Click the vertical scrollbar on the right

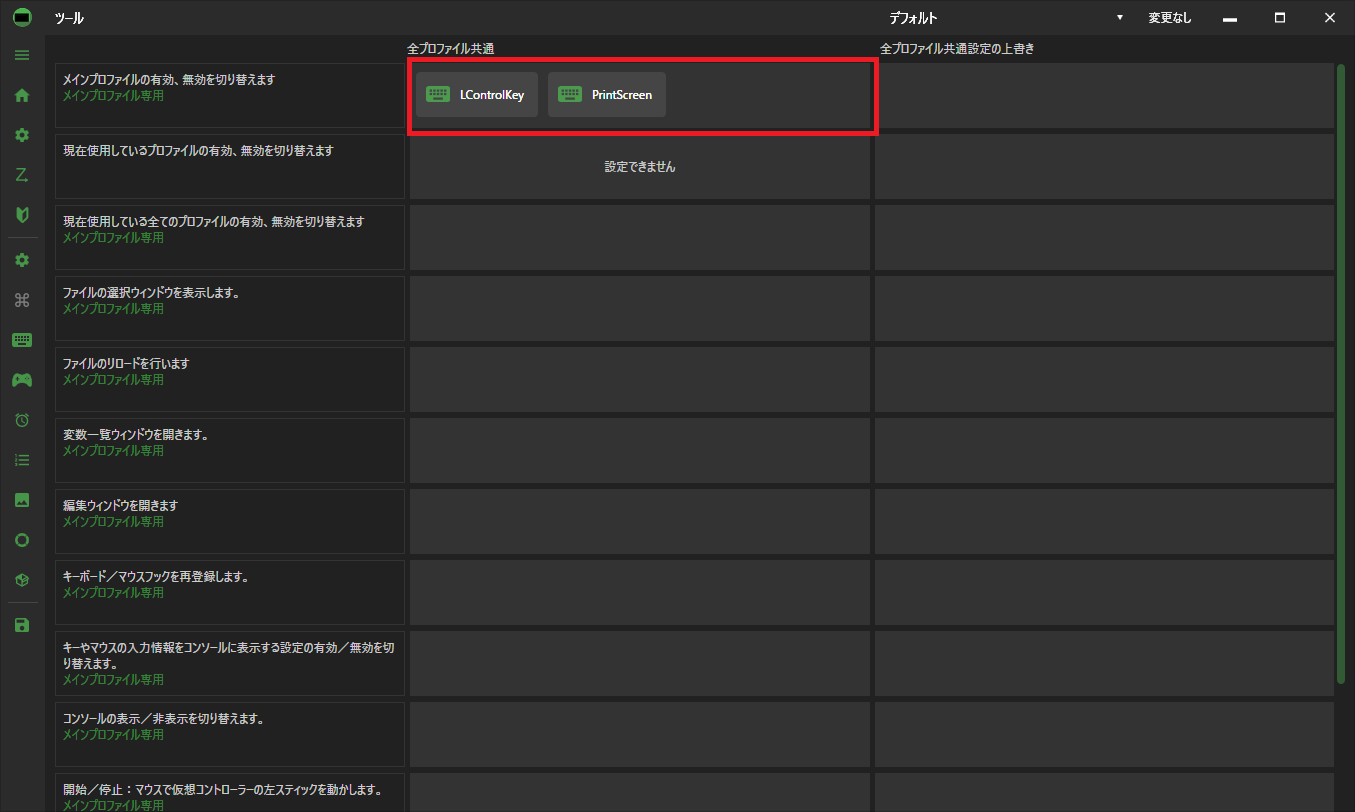coord(1341,373)
